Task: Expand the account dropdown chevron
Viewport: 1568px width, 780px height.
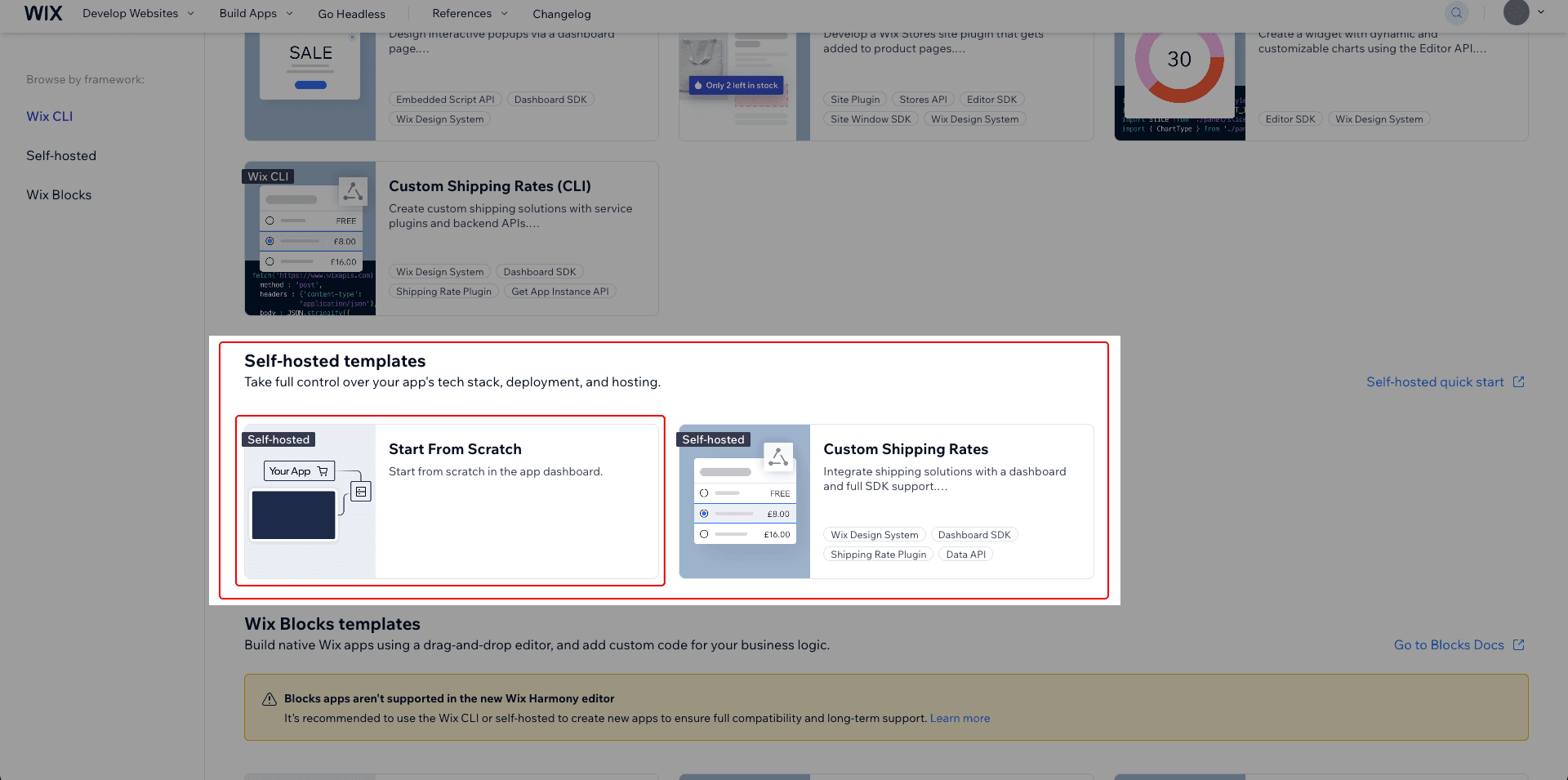Action: point(1541,12)
